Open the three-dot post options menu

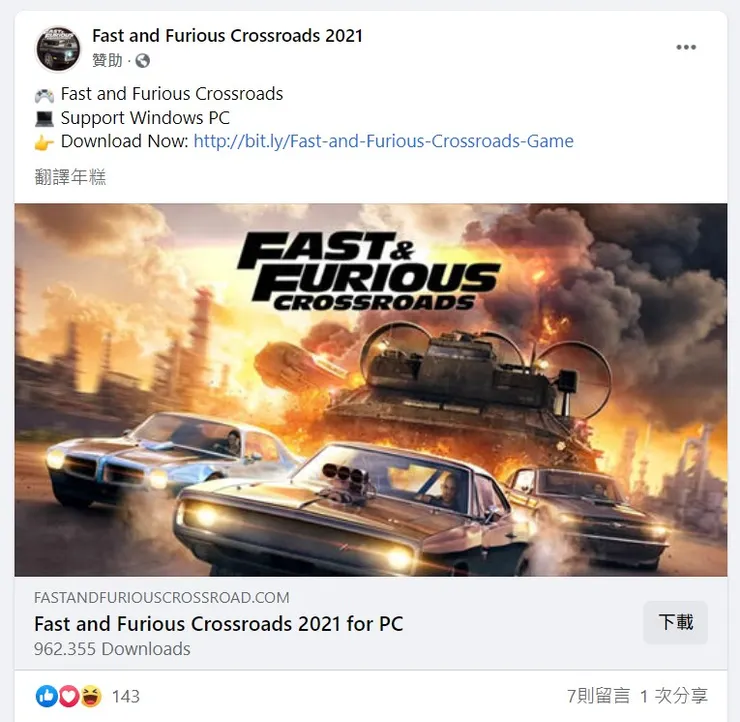click(x=686, y=47)
